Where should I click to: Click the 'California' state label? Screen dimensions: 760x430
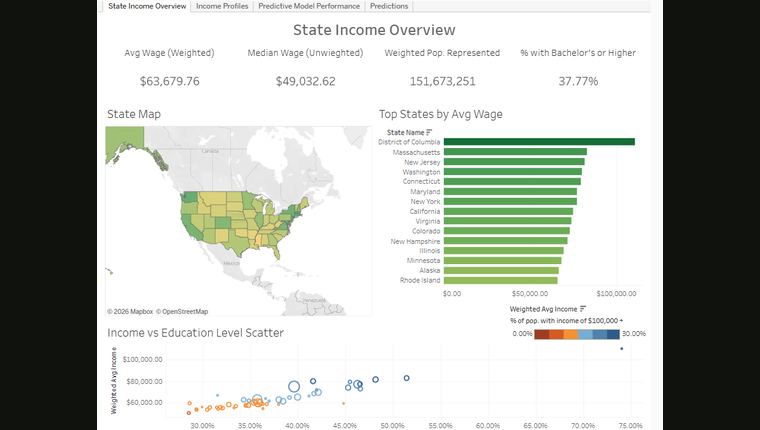pos(425,211)
